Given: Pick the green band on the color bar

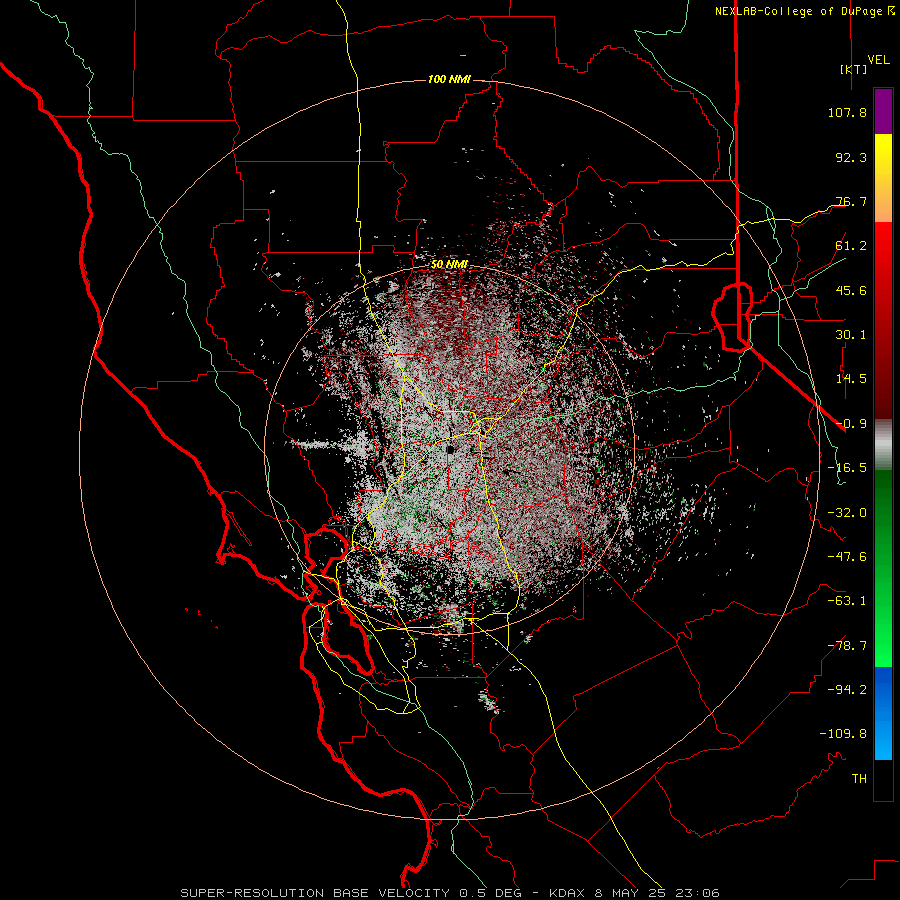Looking at the screenshot, I should click(883, 568).
